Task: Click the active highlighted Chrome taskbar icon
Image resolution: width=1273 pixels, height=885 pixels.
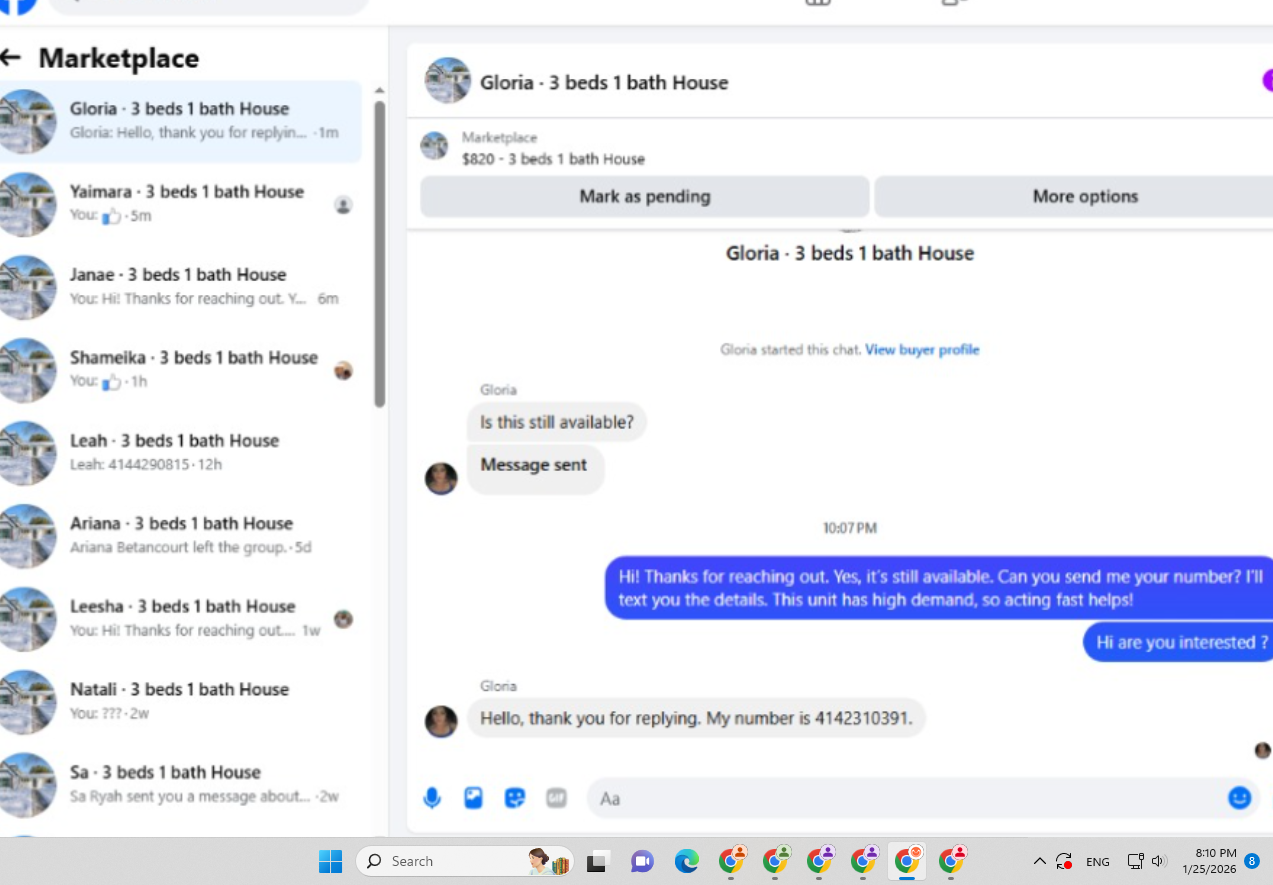Action: tap(908, 861)
